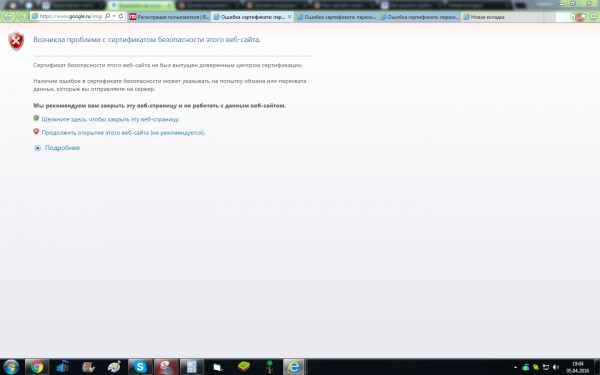Close the active 'Ошибка сертификата' tab
600x375 pixels.
tap(290, 17)
